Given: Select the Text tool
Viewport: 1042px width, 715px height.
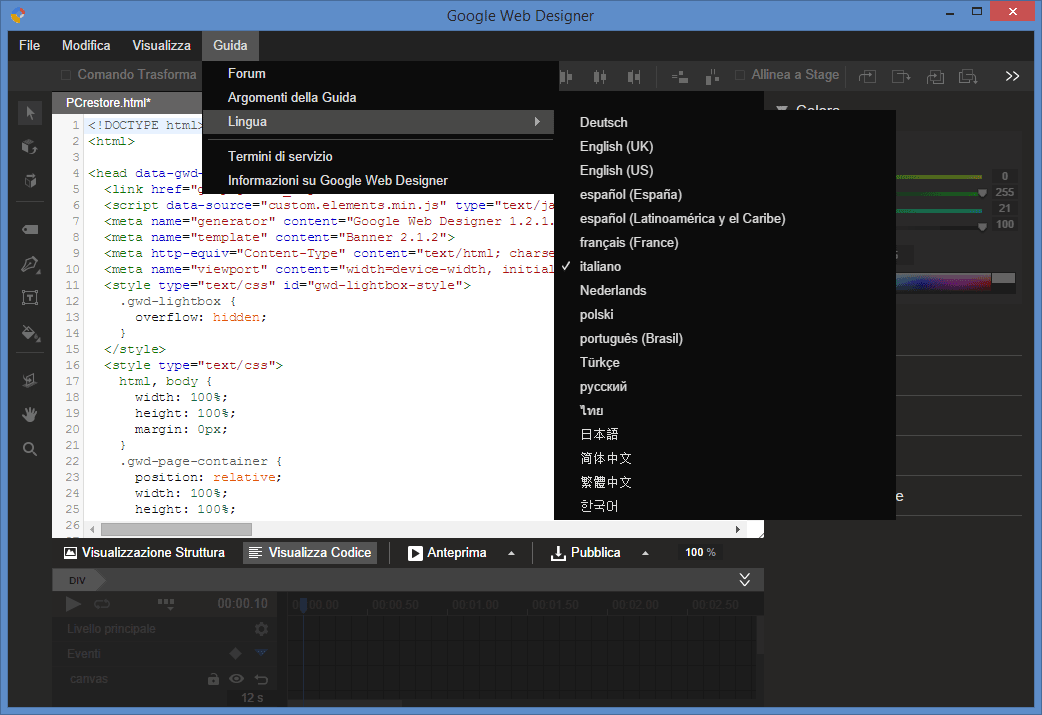Looking at the screenshot, I should (x=30, y=298).
